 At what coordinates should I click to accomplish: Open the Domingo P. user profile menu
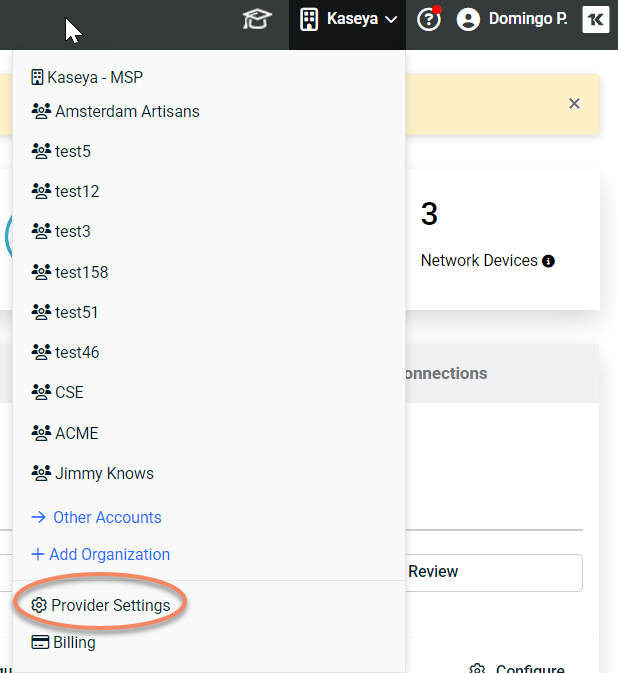click(x=512, y=19)
